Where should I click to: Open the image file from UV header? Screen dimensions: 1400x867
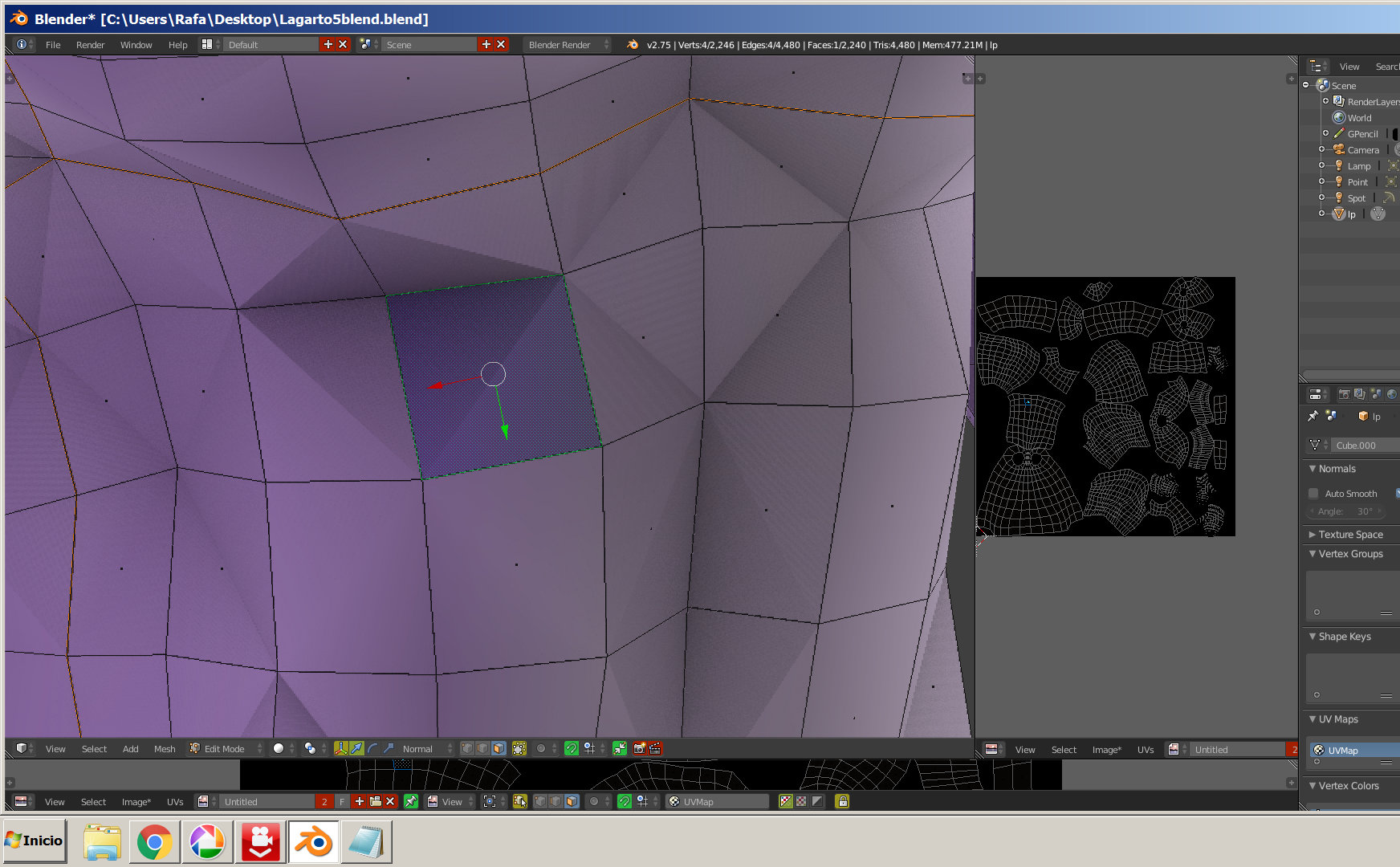click(x=375, y=801)
